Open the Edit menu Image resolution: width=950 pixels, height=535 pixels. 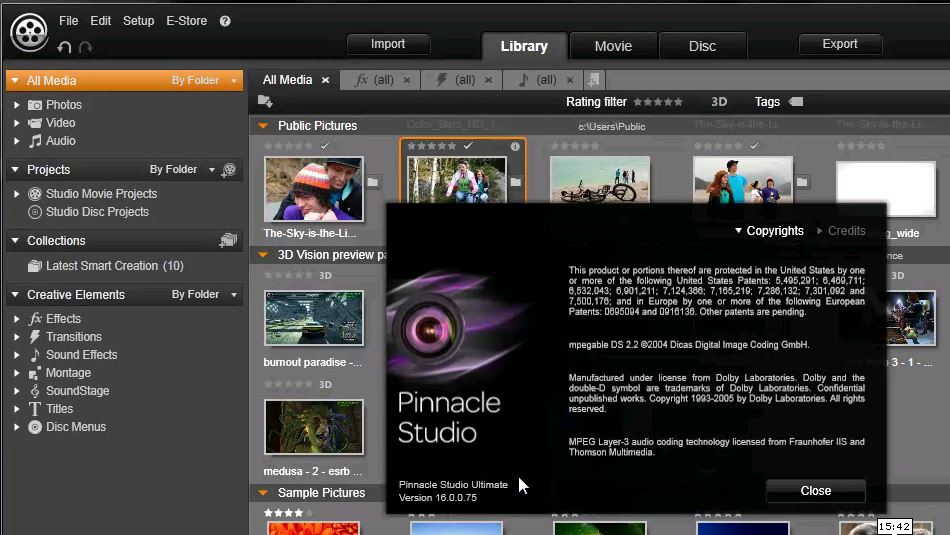[101, 21]
